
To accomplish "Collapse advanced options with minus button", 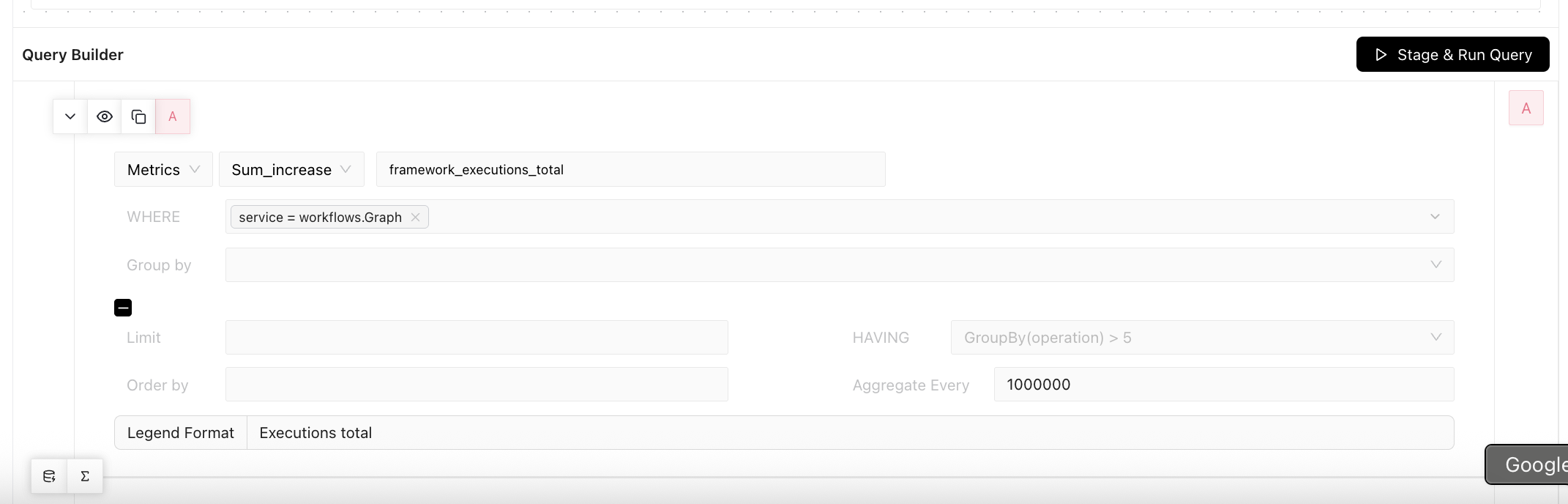I will (123, 308).
